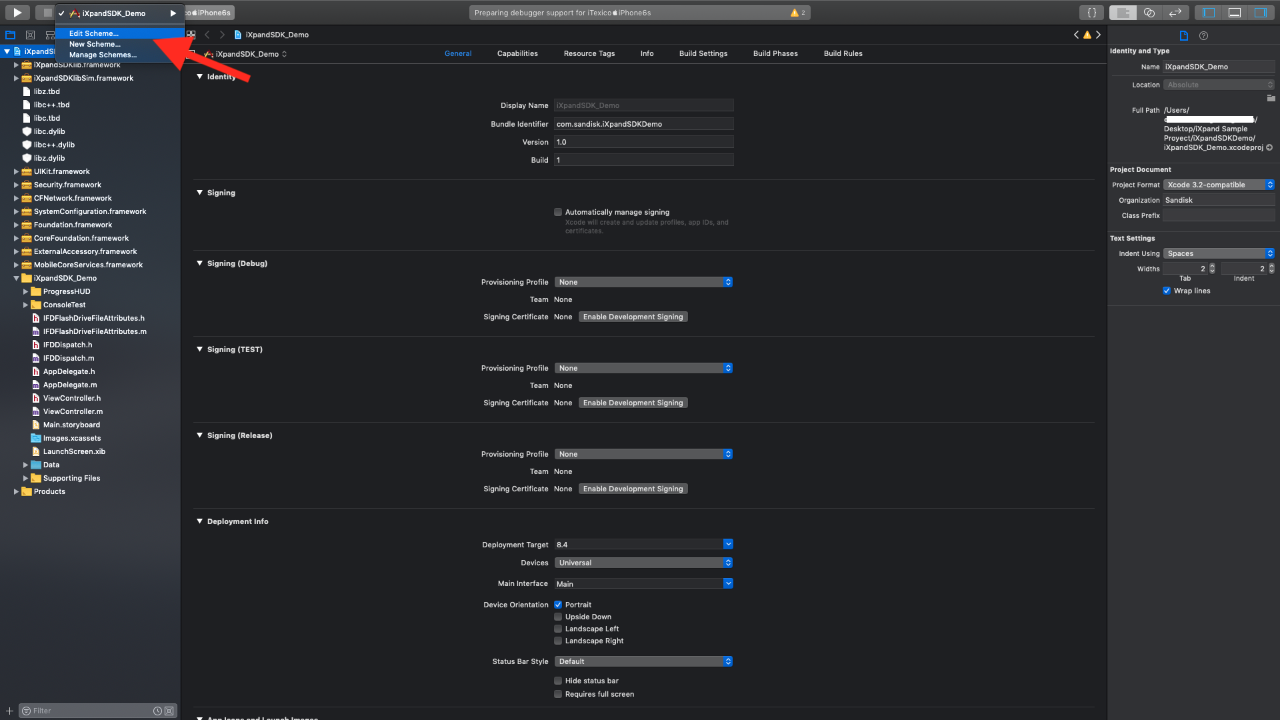Enable Landscape Left orientation
The height and width of the screenshot is (720, 1280).
(x=558, y=629)
